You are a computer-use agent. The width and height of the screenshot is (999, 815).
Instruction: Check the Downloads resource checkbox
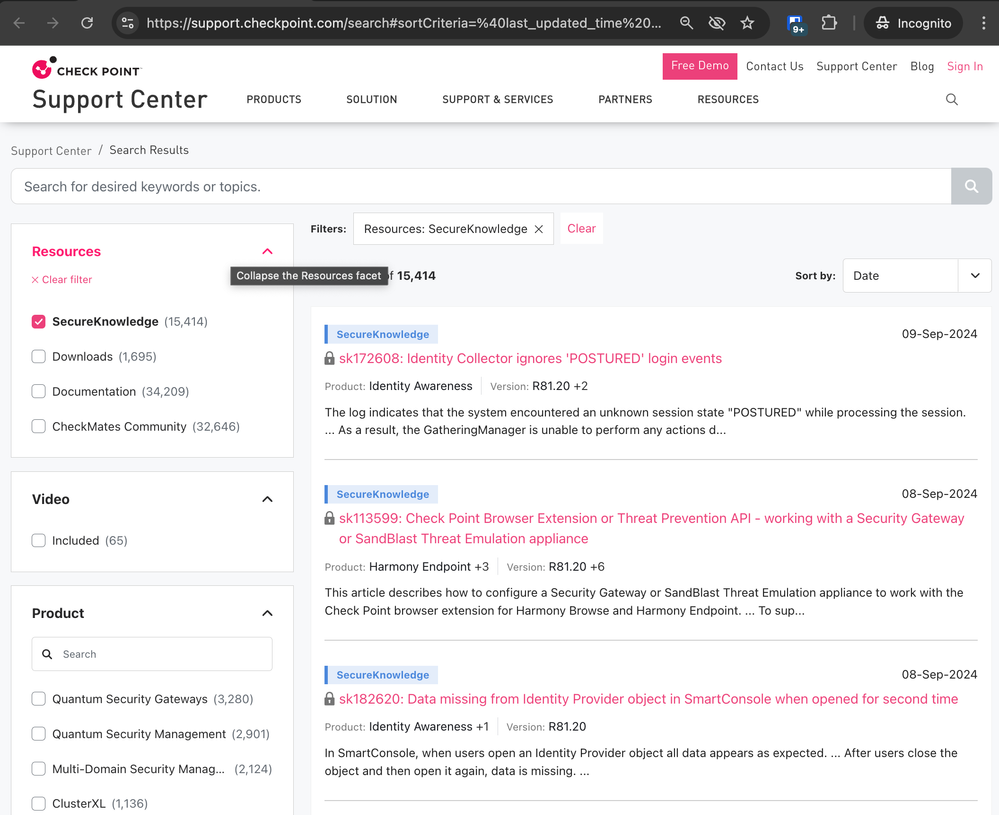point(39,357)
